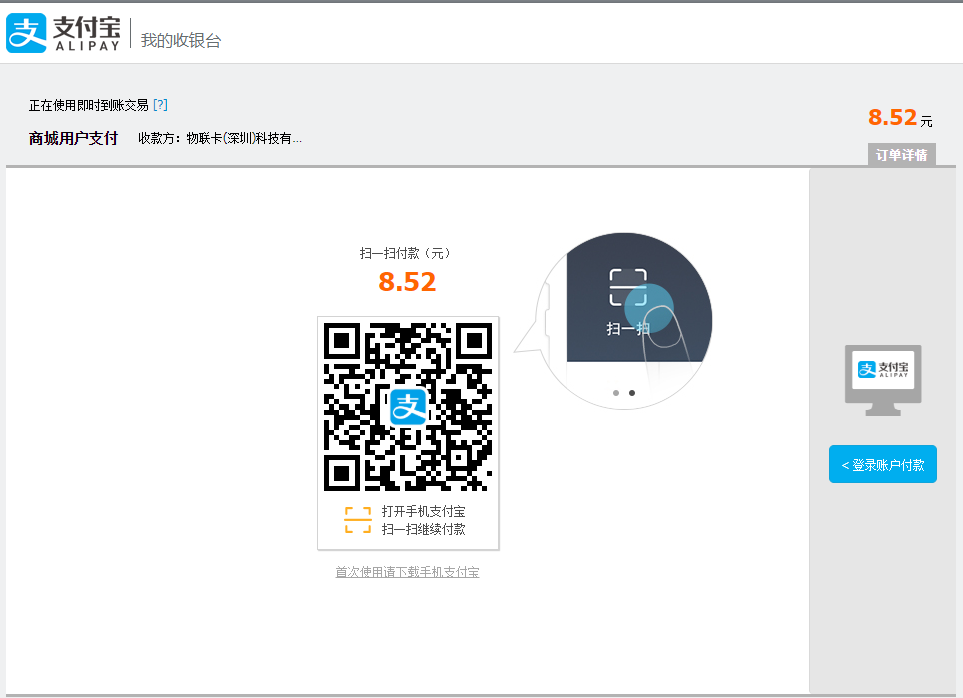This screenshot has width=963, height=698.
Task: Click the orange scan-frame icon below QR code
Action: [x=357, y=520]
